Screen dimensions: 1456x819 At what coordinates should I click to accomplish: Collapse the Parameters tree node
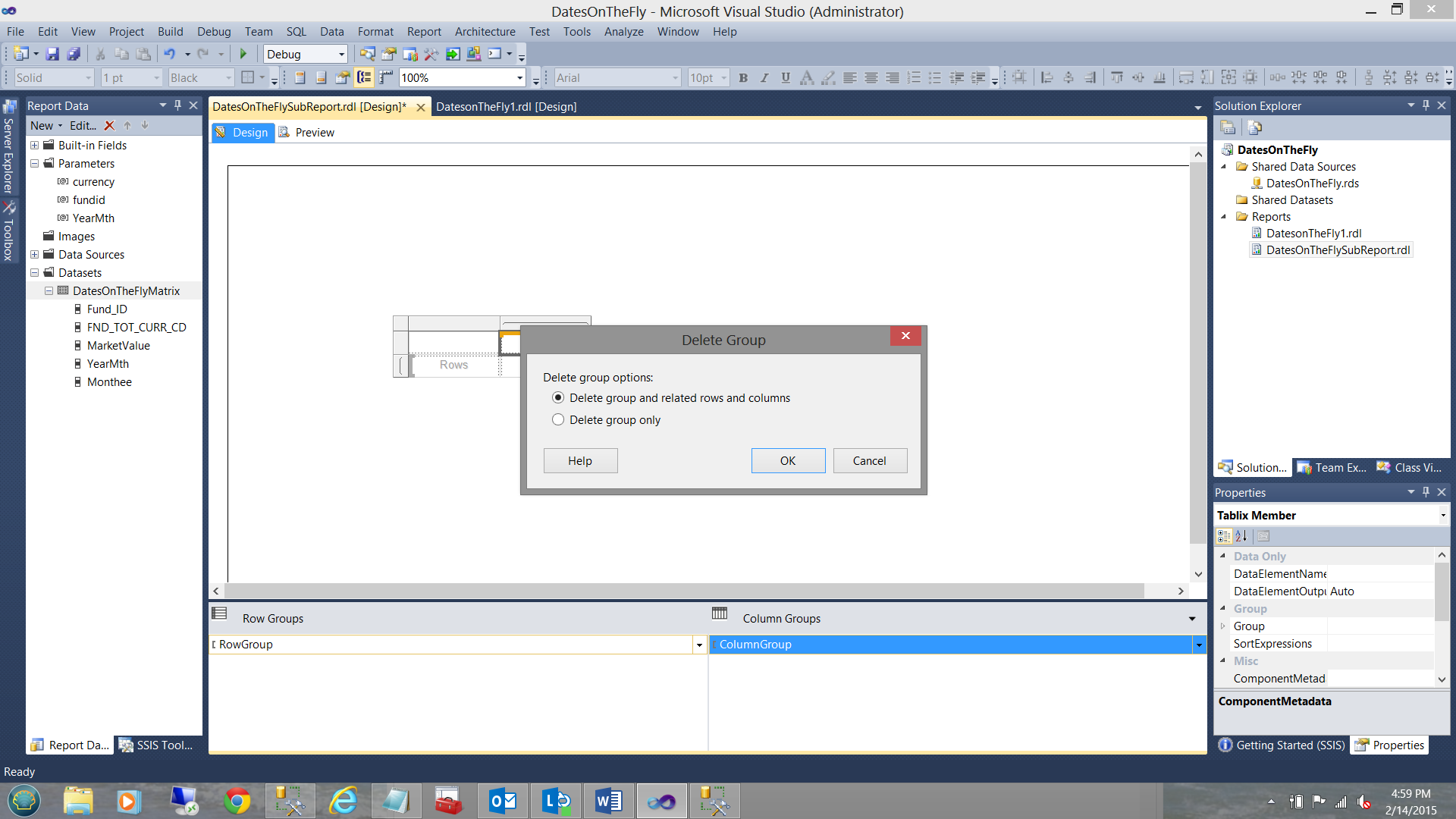(34, 163)
